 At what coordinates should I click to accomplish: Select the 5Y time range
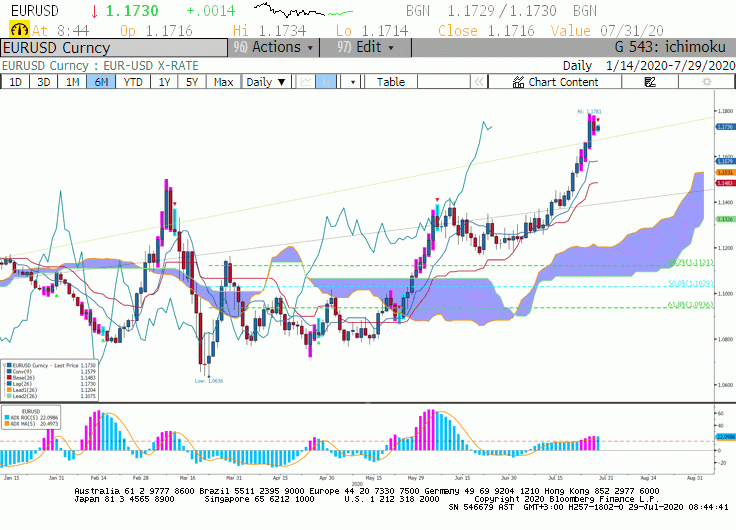(192, 82)
